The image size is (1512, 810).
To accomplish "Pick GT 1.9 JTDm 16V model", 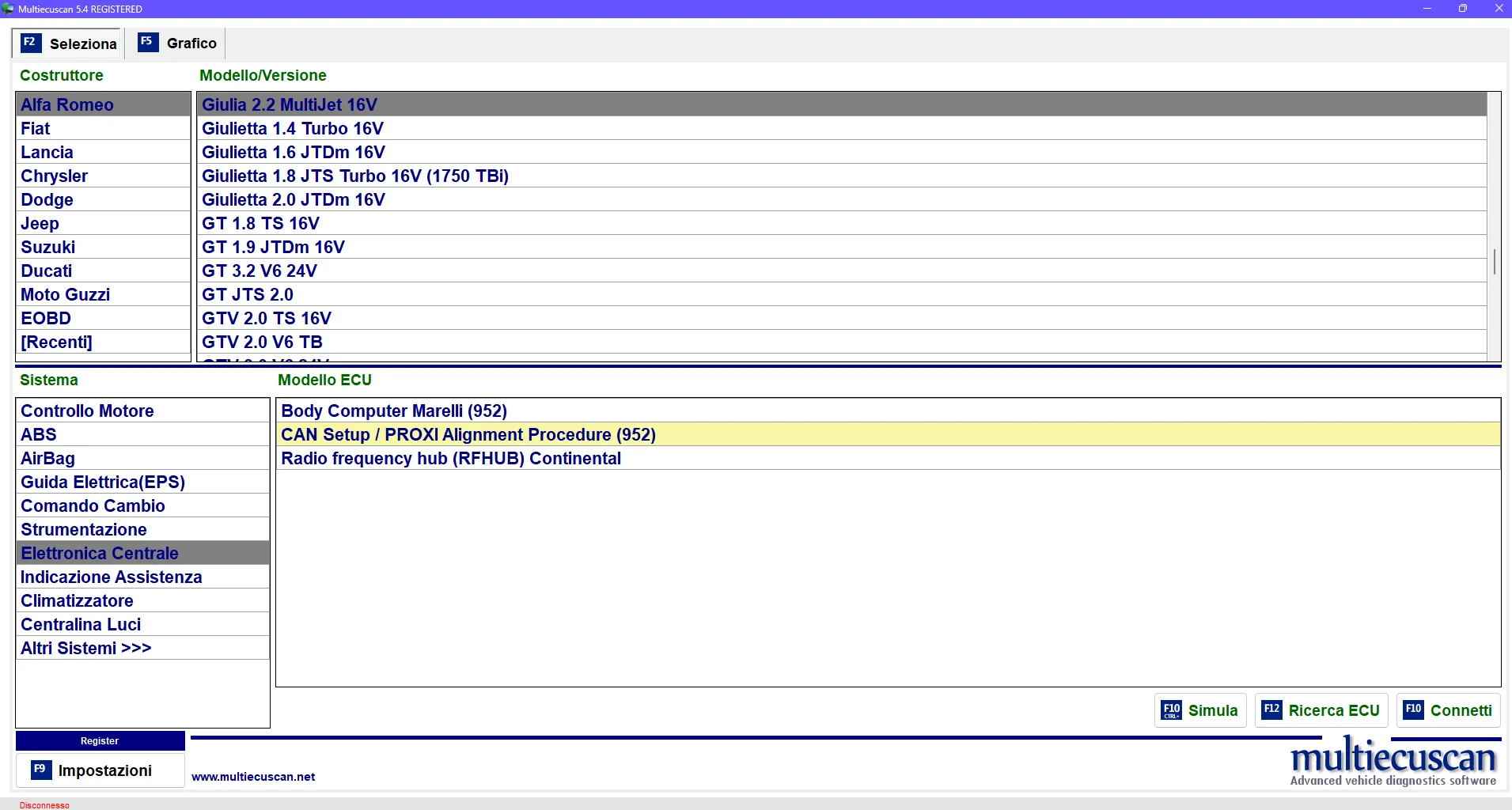I will pos(842,247).
